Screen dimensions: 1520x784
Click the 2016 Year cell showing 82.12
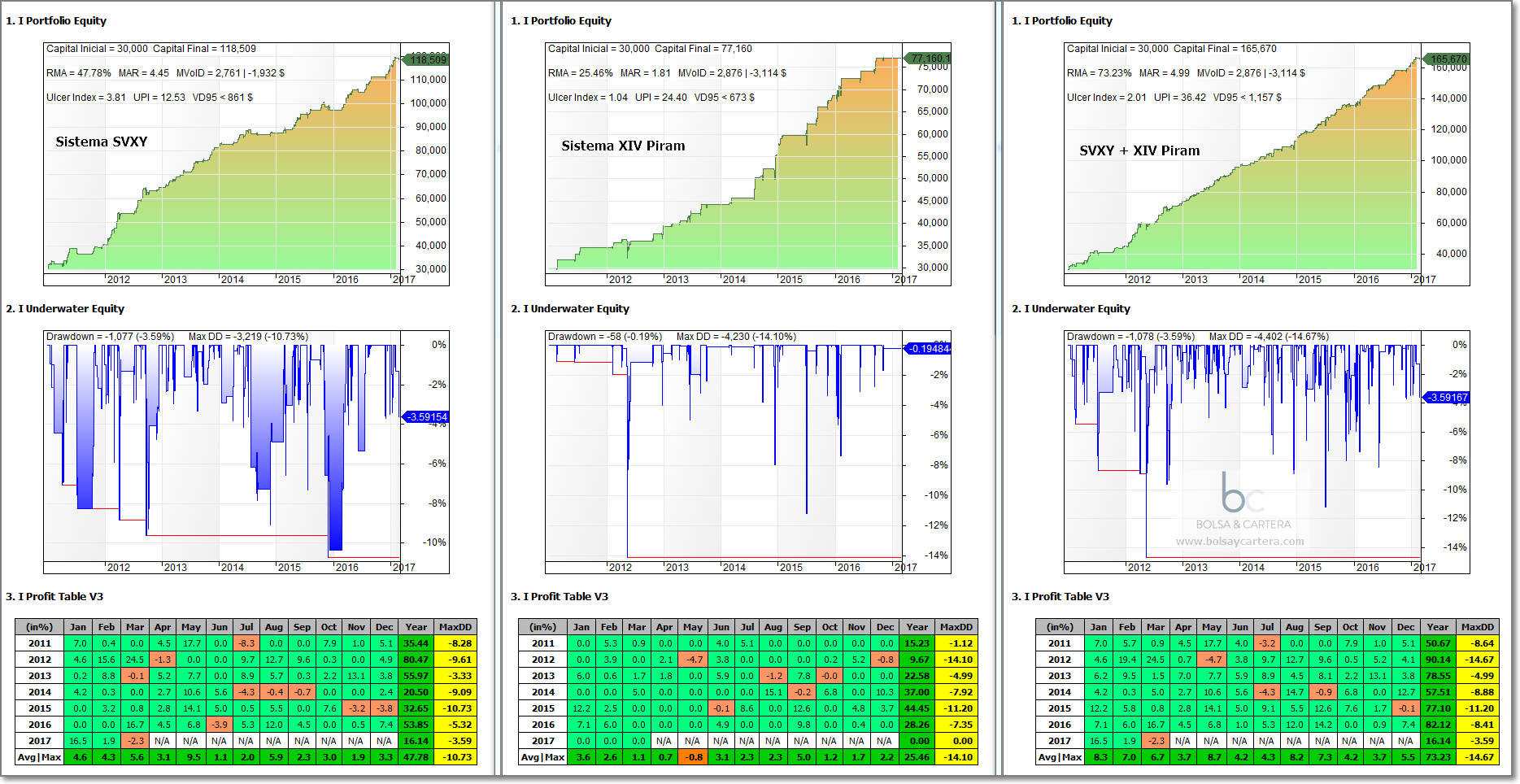click(x=1438, y=725)
